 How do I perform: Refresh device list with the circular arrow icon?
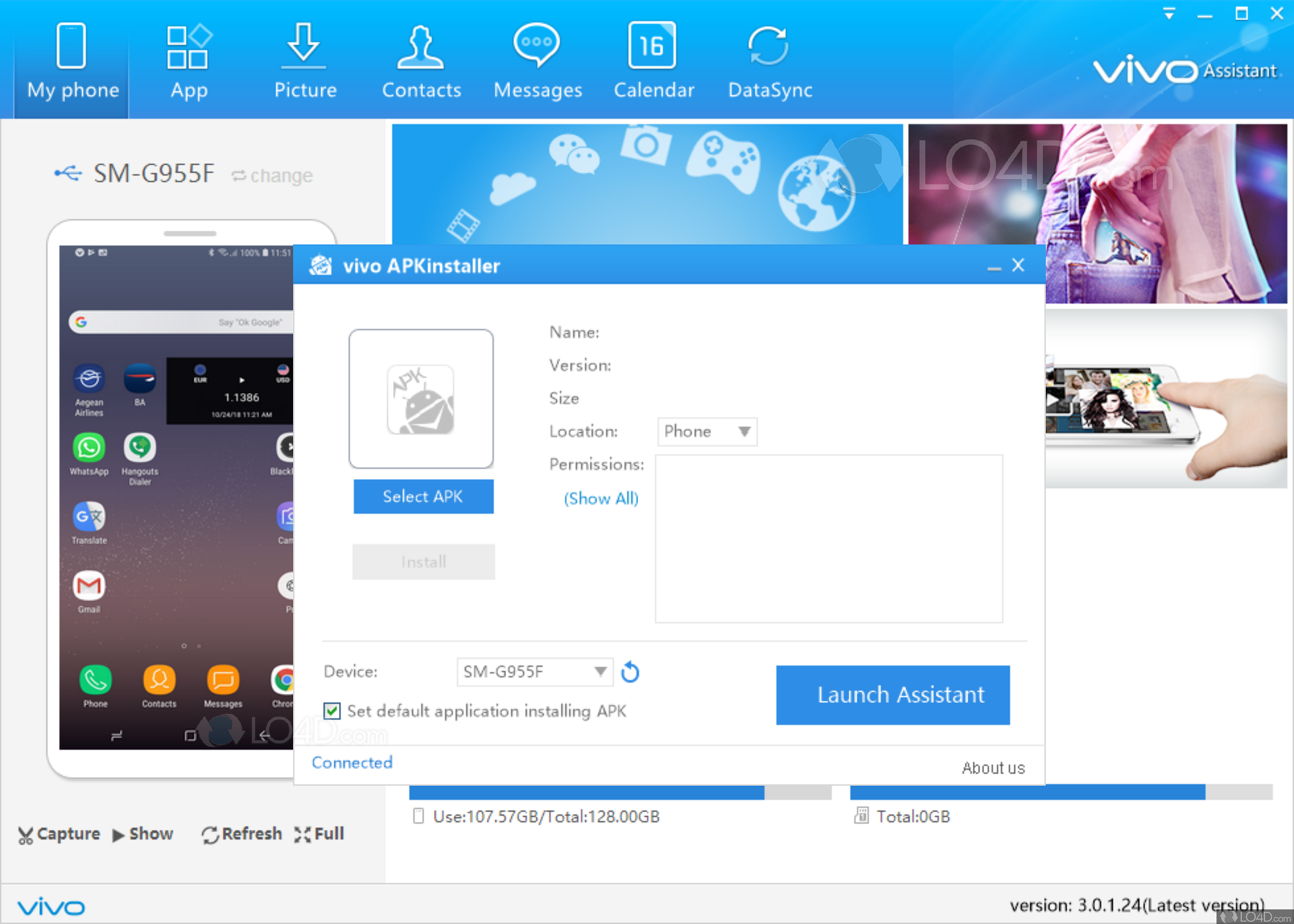630,672
